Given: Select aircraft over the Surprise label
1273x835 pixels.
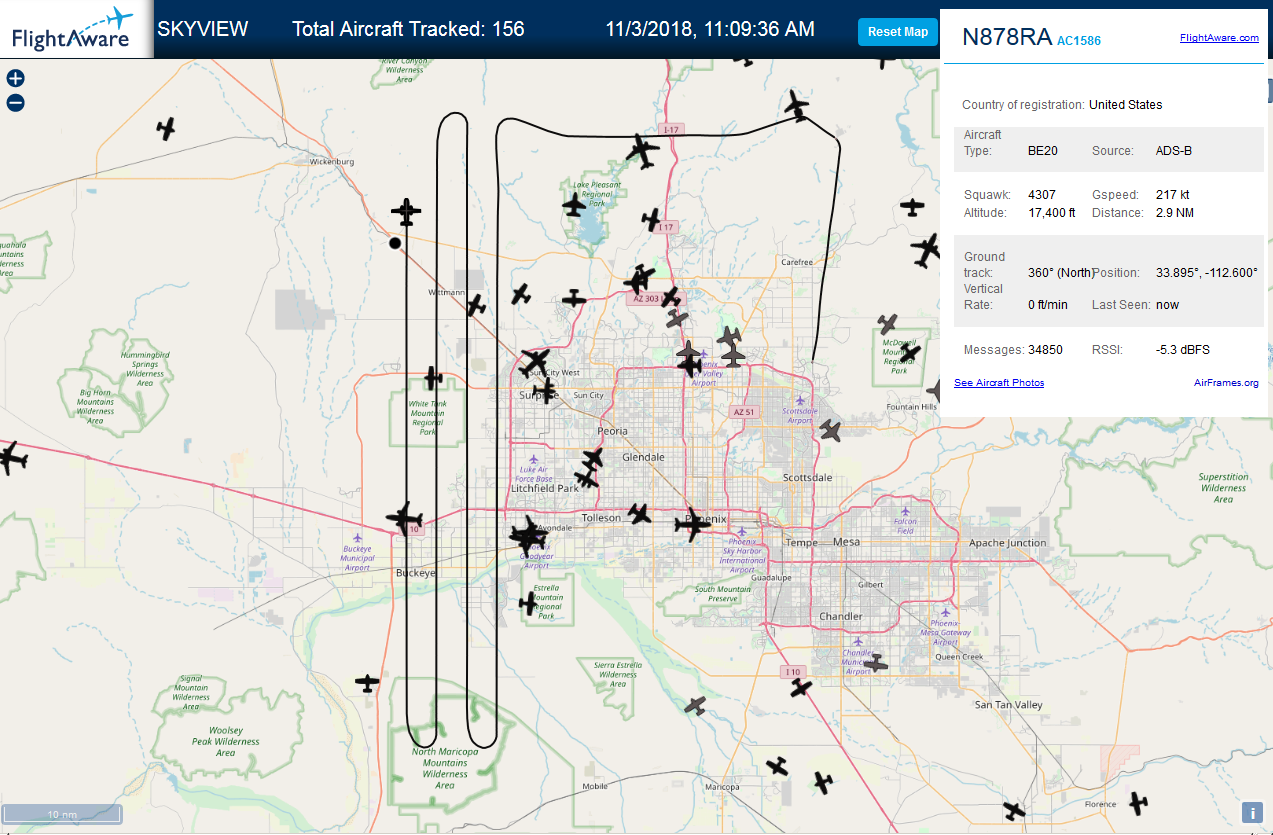Looking at the screenshot, I should point(545,389).
